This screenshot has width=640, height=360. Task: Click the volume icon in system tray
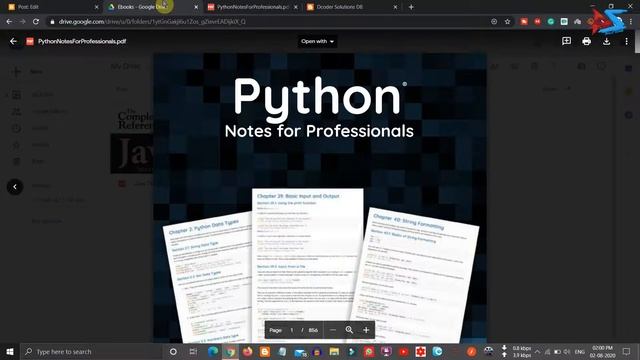tap(567, 351)
